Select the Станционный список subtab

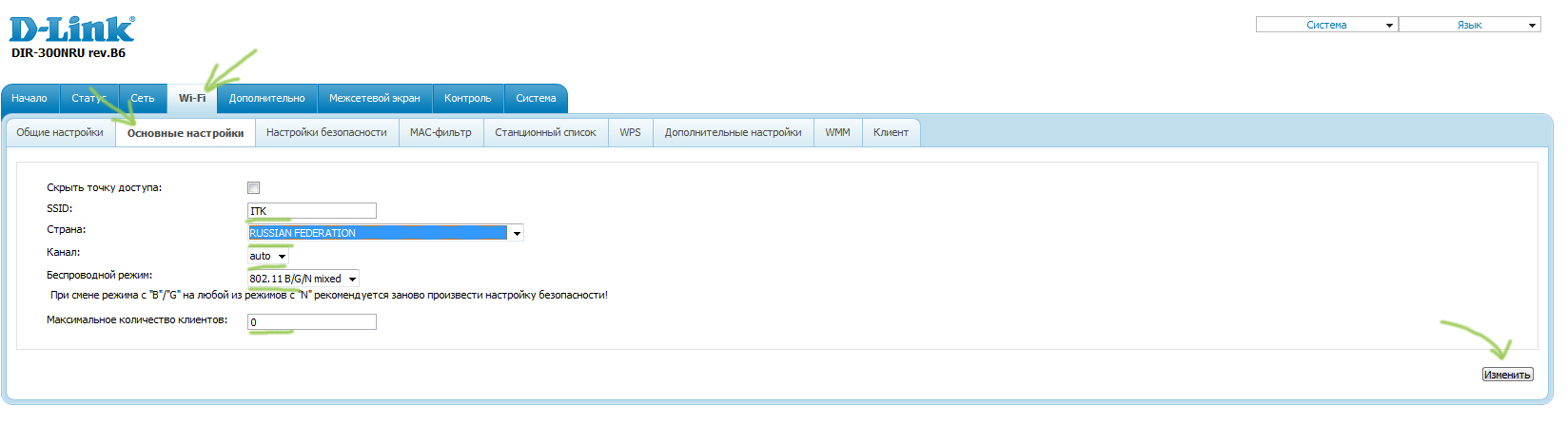click(x=545, y=133)
